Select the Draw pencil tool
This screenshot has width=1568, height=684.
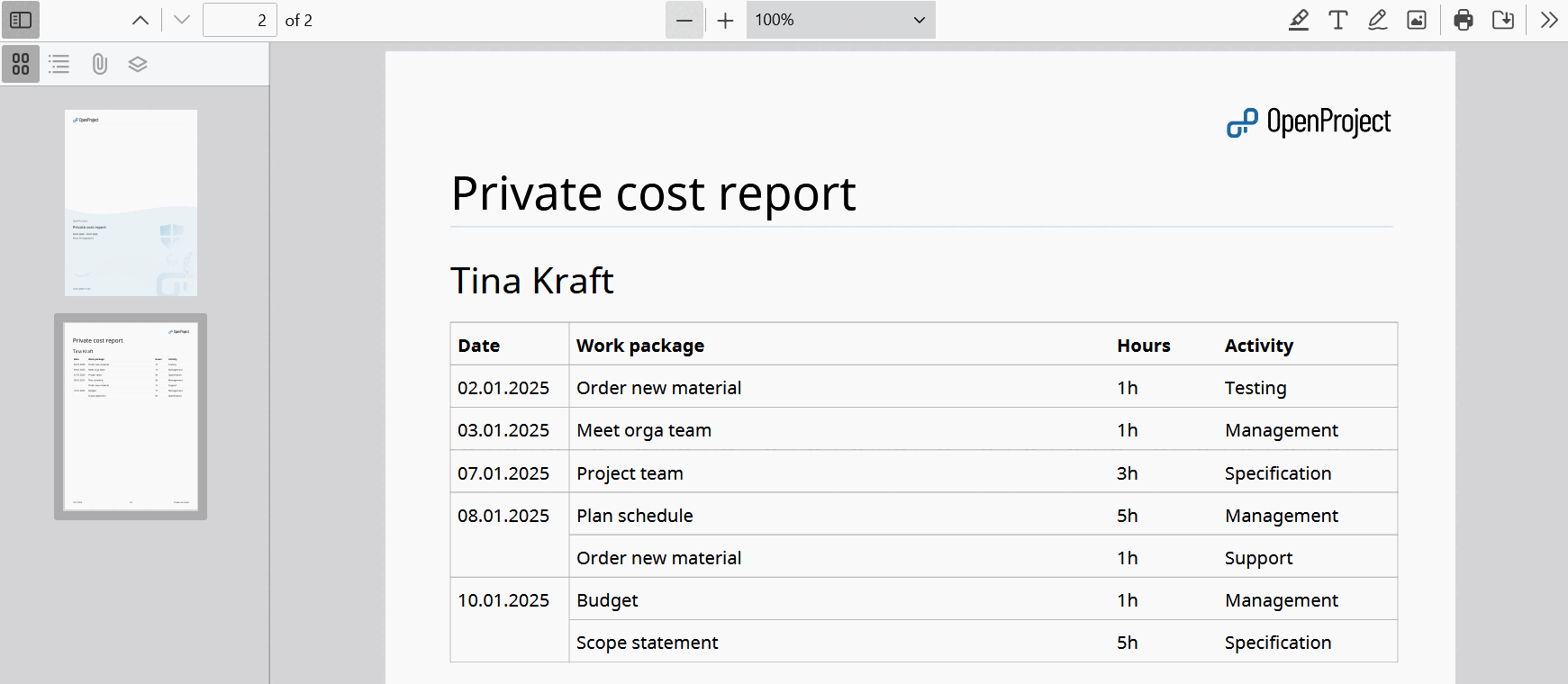pyautogui.click(x=1377, y=20)
